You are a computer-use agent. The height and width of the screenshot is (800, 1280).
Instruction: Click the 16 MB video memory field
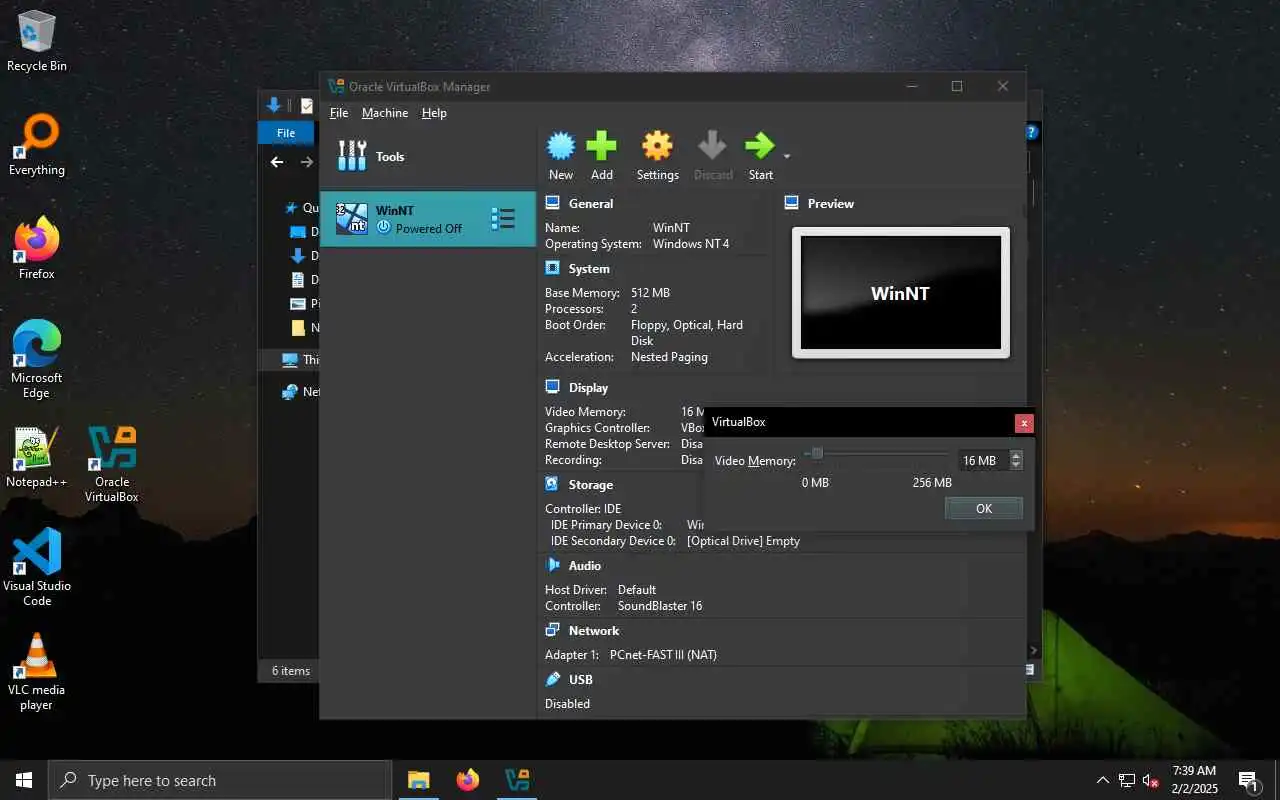[983, 461]
